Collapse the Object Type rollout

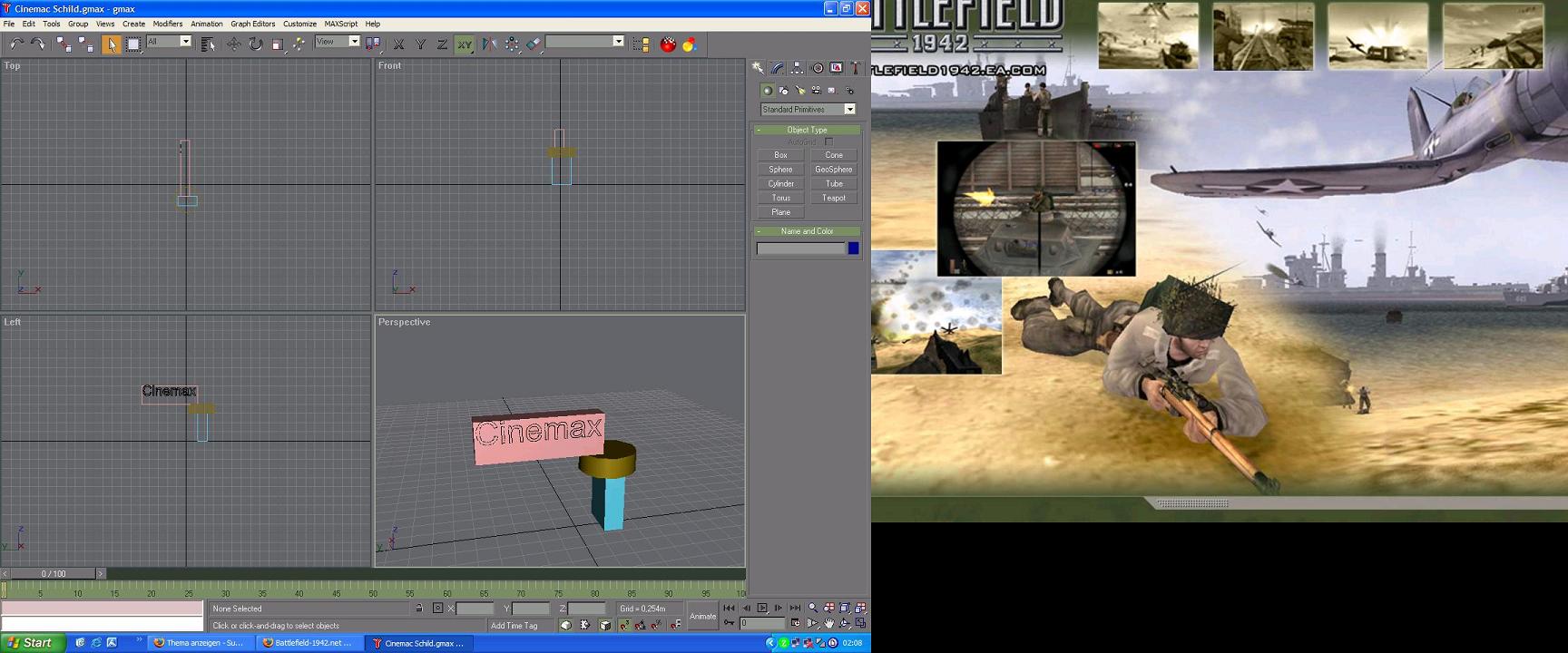click(x=807, y=130)
